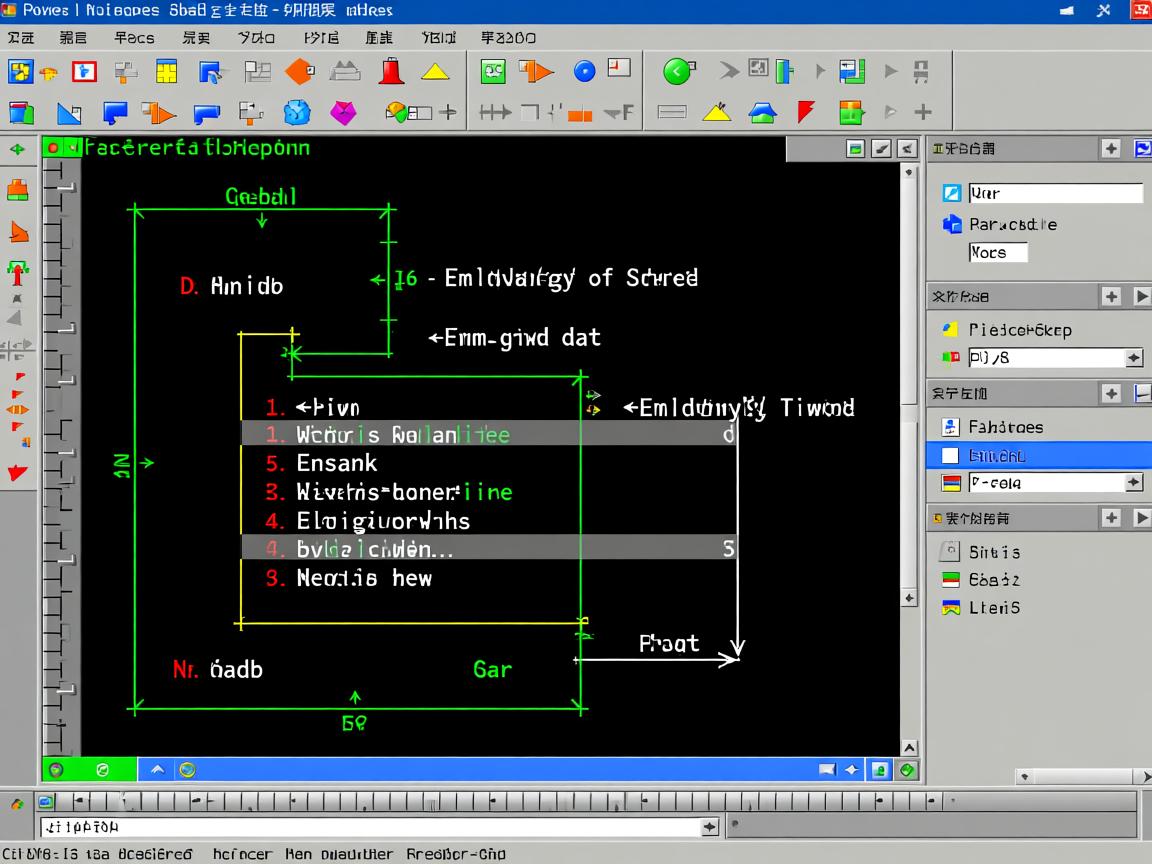Toggle the blue checkbox beside the Nar field
The width and height of the screenshot is (1152, 864).
952,194
